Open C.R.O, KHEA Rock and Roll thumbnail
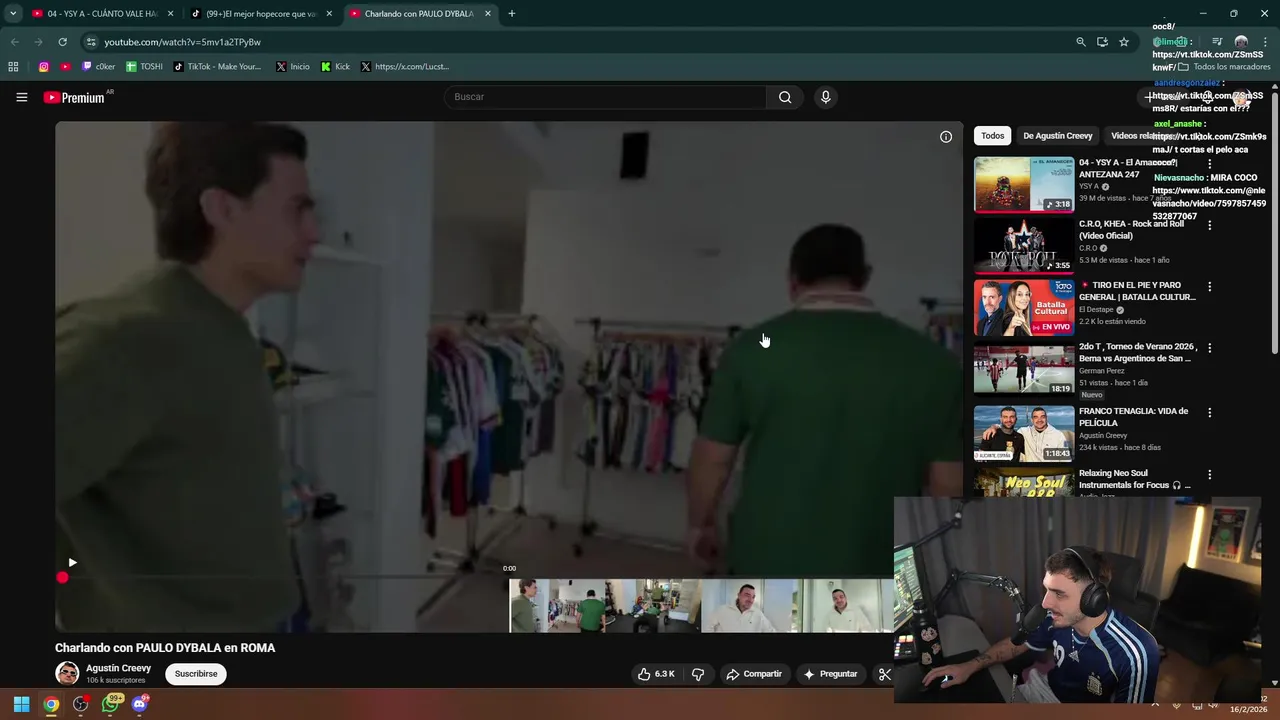Image resolution: width=1280 pixels, height=720 pixels. [x=1024, y=246]
